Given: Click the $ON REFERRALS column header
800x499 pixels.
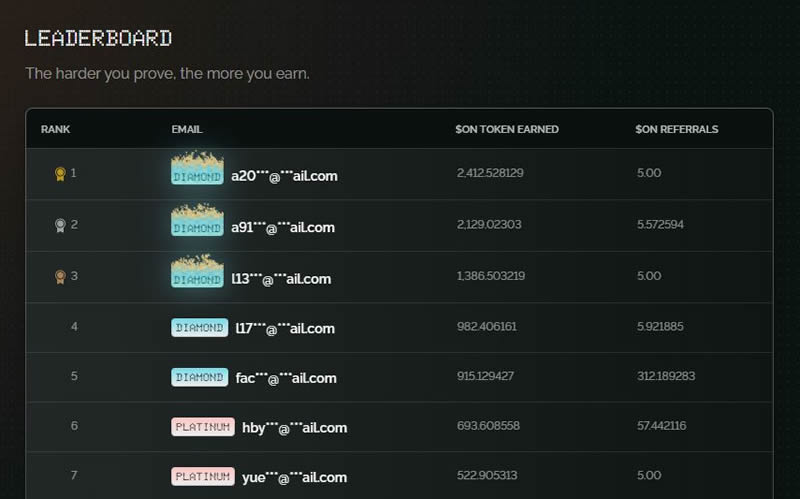Looking at the screenshot, I should click(x=676, y=129).
